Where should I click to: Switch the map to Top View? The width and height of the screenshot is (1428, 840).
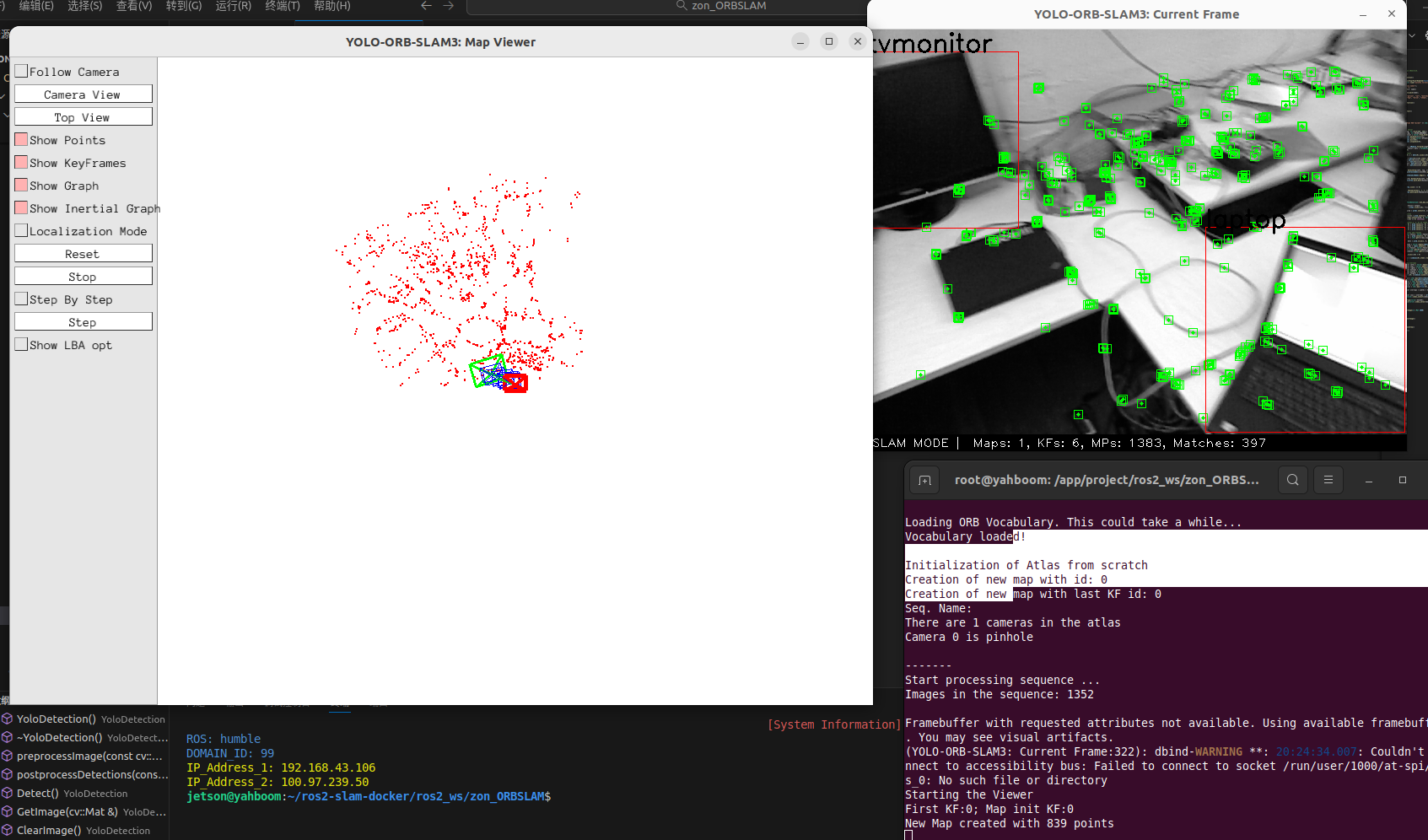(83, 117)
